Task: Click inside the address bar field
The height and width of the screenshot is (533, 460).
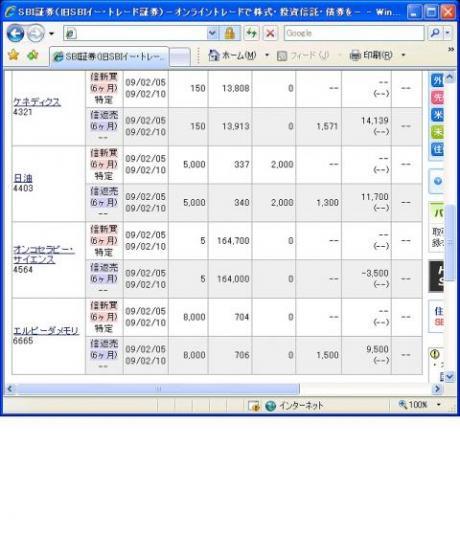Action: point(135,33)
